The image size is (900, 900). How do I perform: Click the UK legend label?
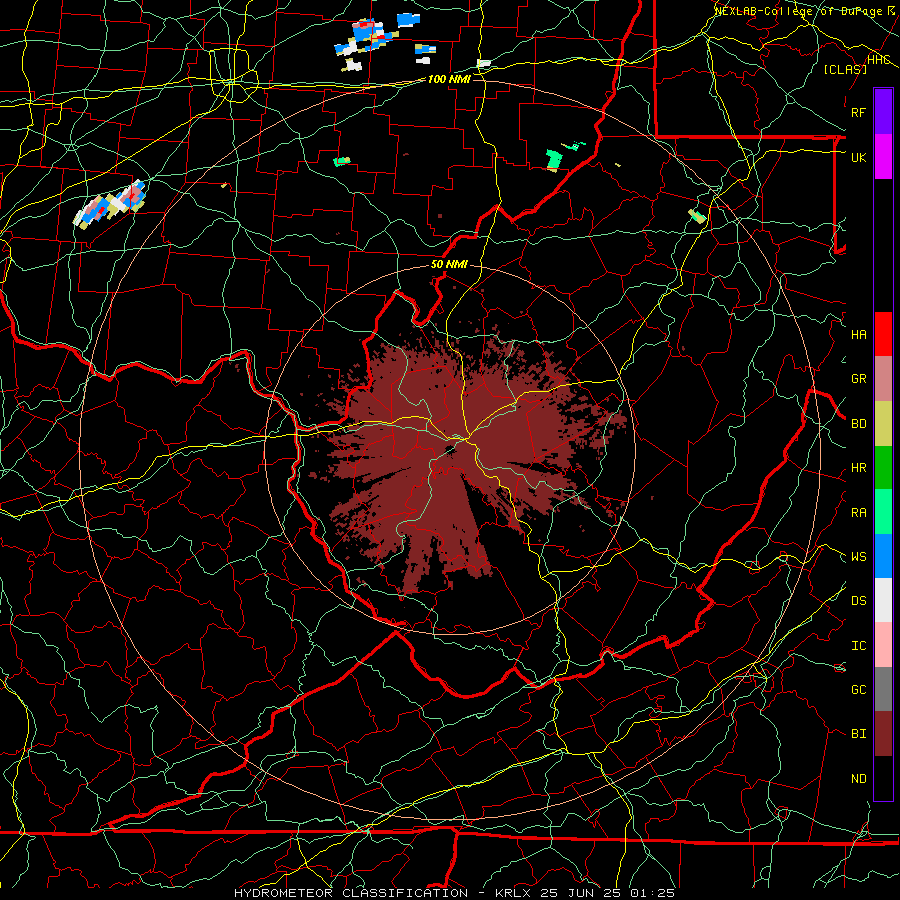click(x=858, y=157)
